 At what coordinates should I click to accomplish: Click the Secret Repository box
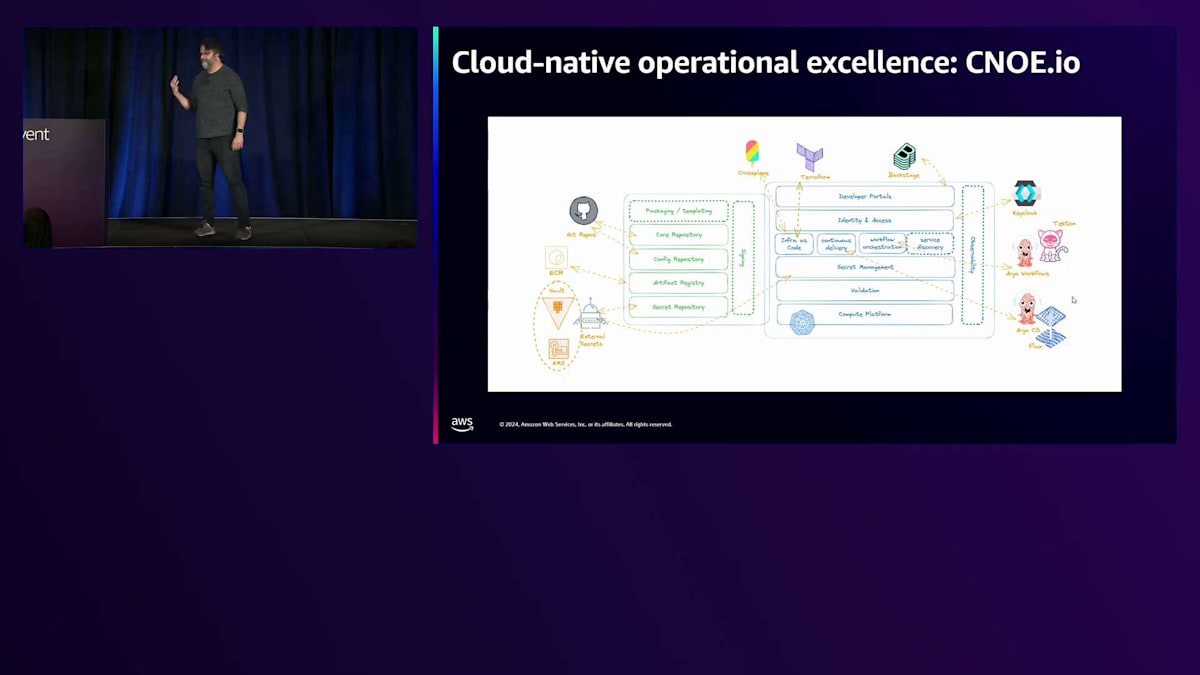[x=678, y=307]
